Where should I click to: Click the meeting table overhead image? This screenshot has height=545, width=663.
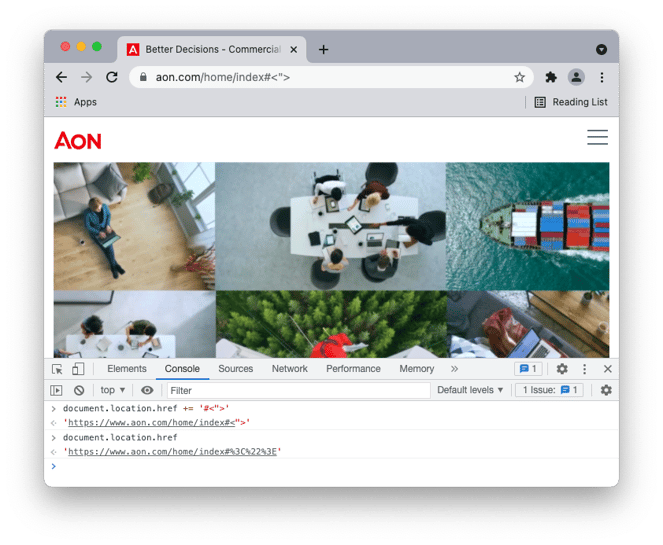[330, 226]
